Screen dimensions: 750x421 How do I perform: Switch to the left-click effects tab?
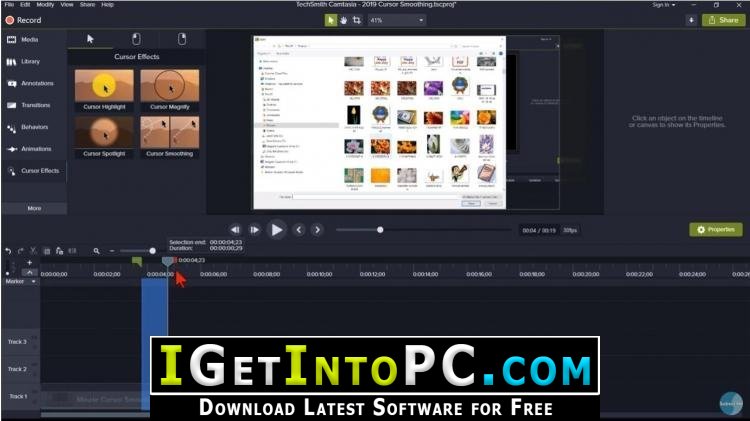136,39
